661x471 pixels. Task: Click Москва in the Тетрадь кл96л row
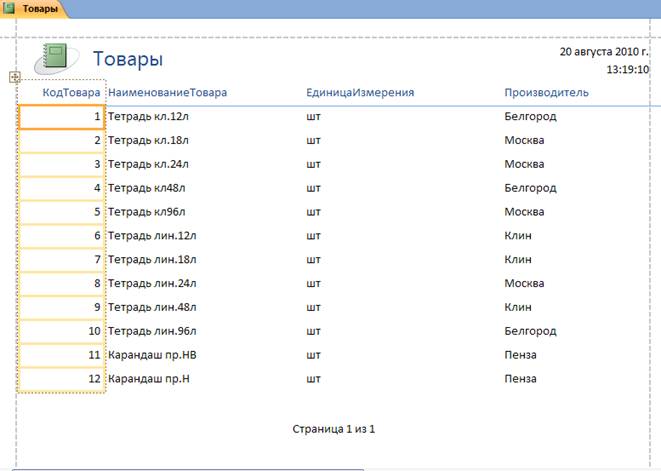point(524,212)
